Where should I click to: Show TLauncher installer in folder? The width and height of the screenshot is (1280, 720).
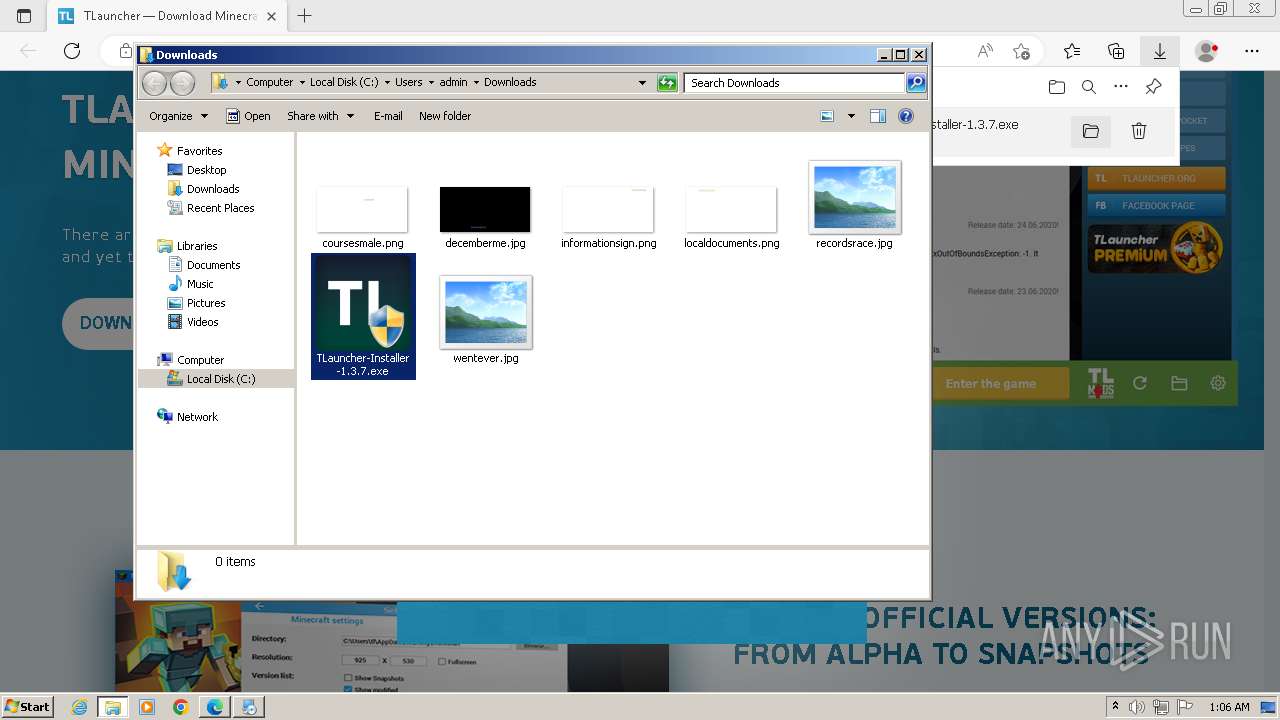click(1091, 131)
